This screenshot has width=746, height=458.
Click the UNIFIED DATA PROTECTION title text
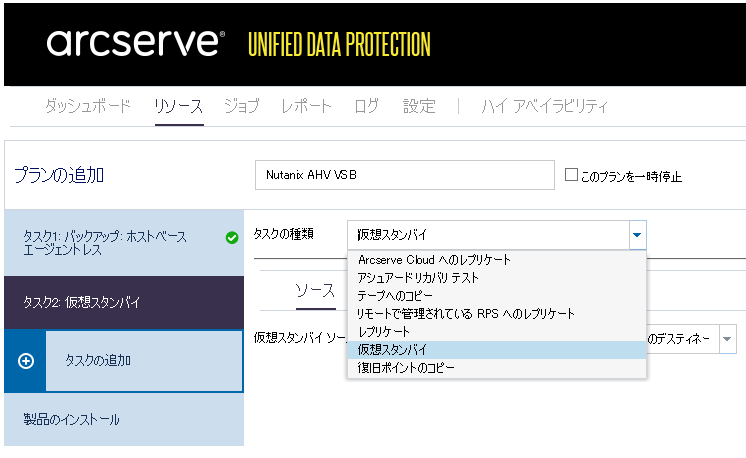[x=339, y=45]
